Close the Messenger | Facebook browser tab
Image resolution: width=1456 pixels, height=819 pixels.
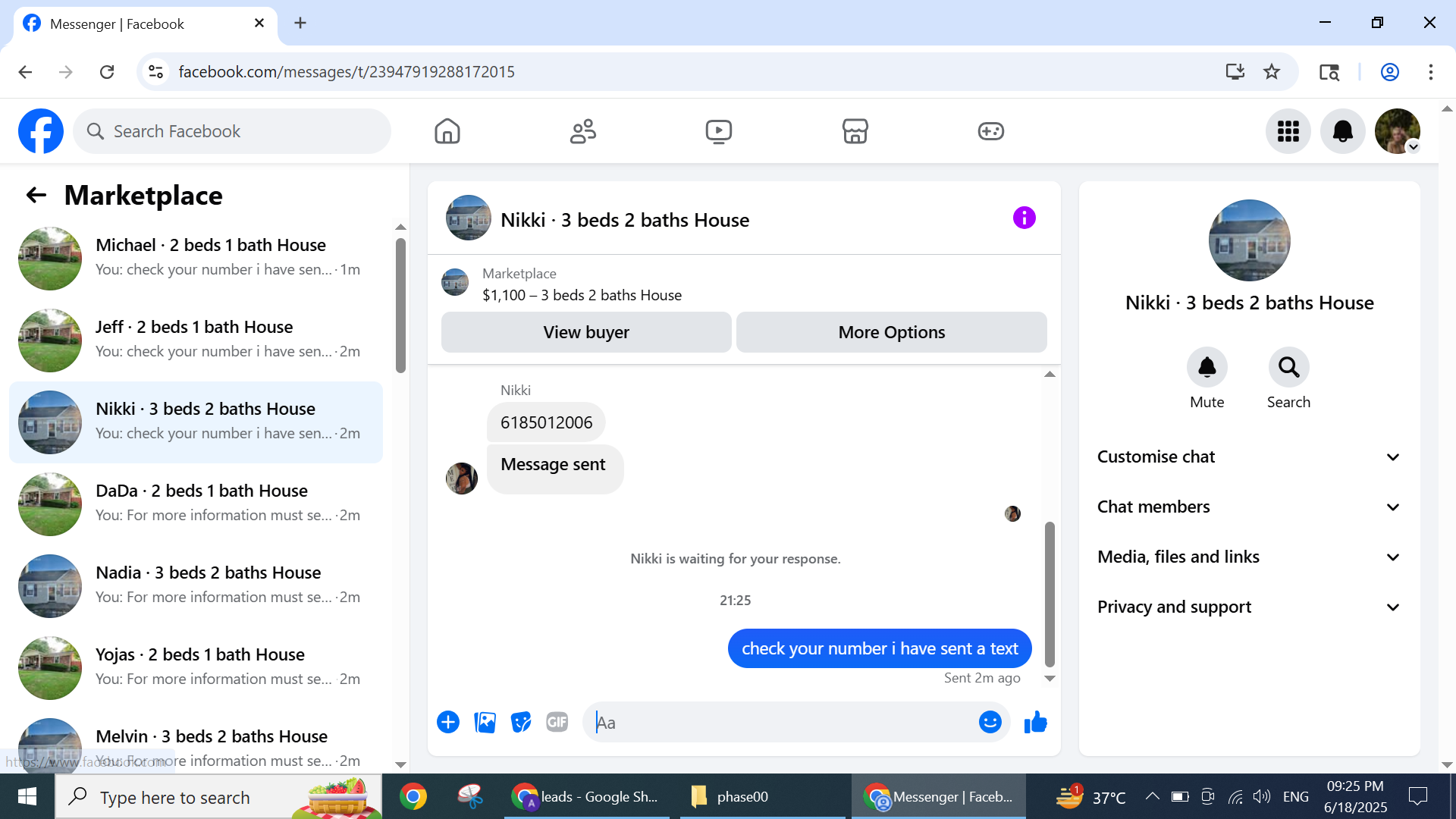259,23
